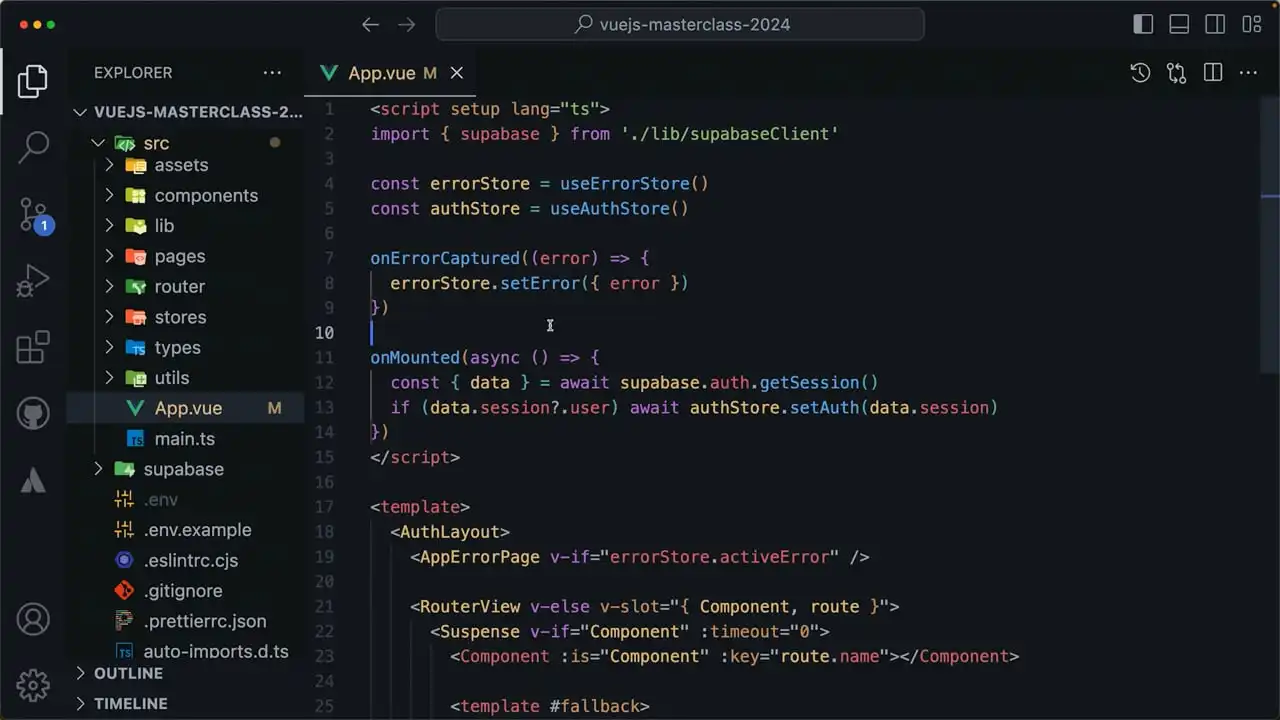This screenshot has width=1280, height=720.
Task: Go forward using the right arrow
Action: coord(406,25)
